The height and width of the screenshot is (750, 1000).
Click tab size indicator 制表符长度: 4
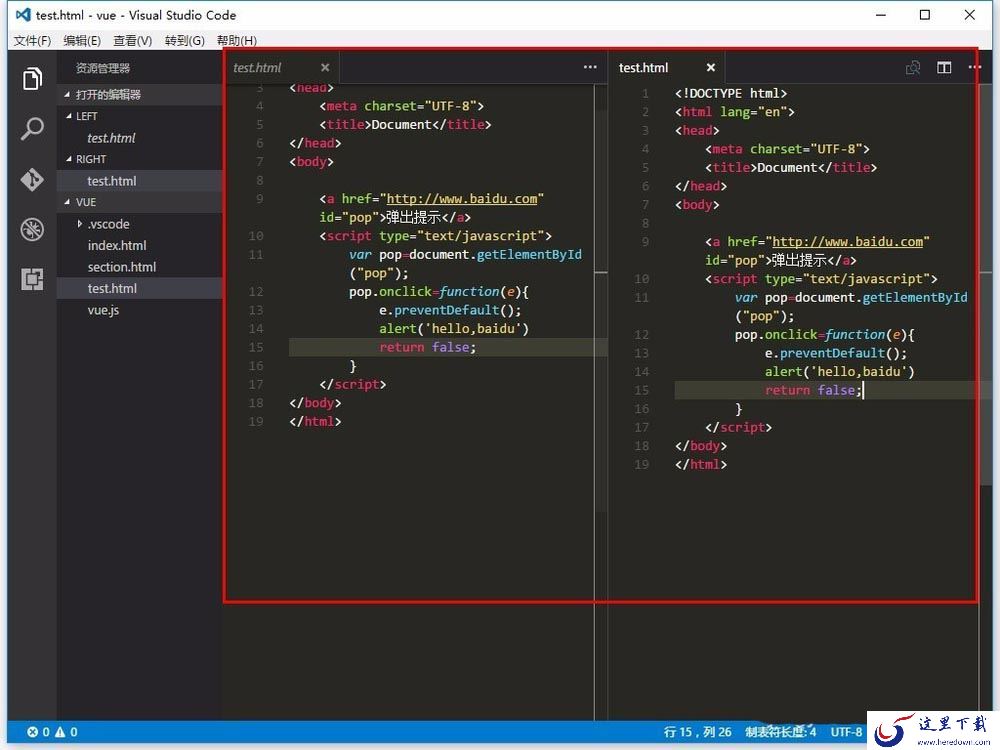click(x=781, y=732)
